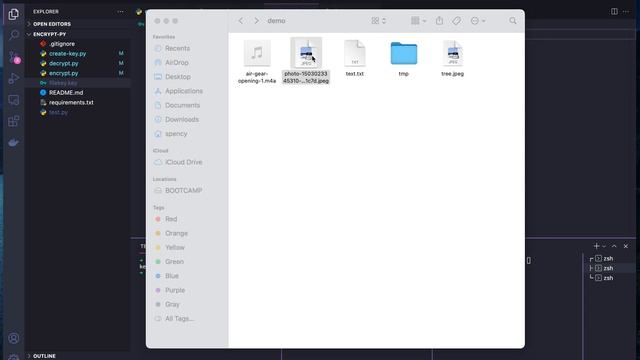The image size is (640, 360).
Task: Select the first zsh terminal
Action: (x=608, y=258)
